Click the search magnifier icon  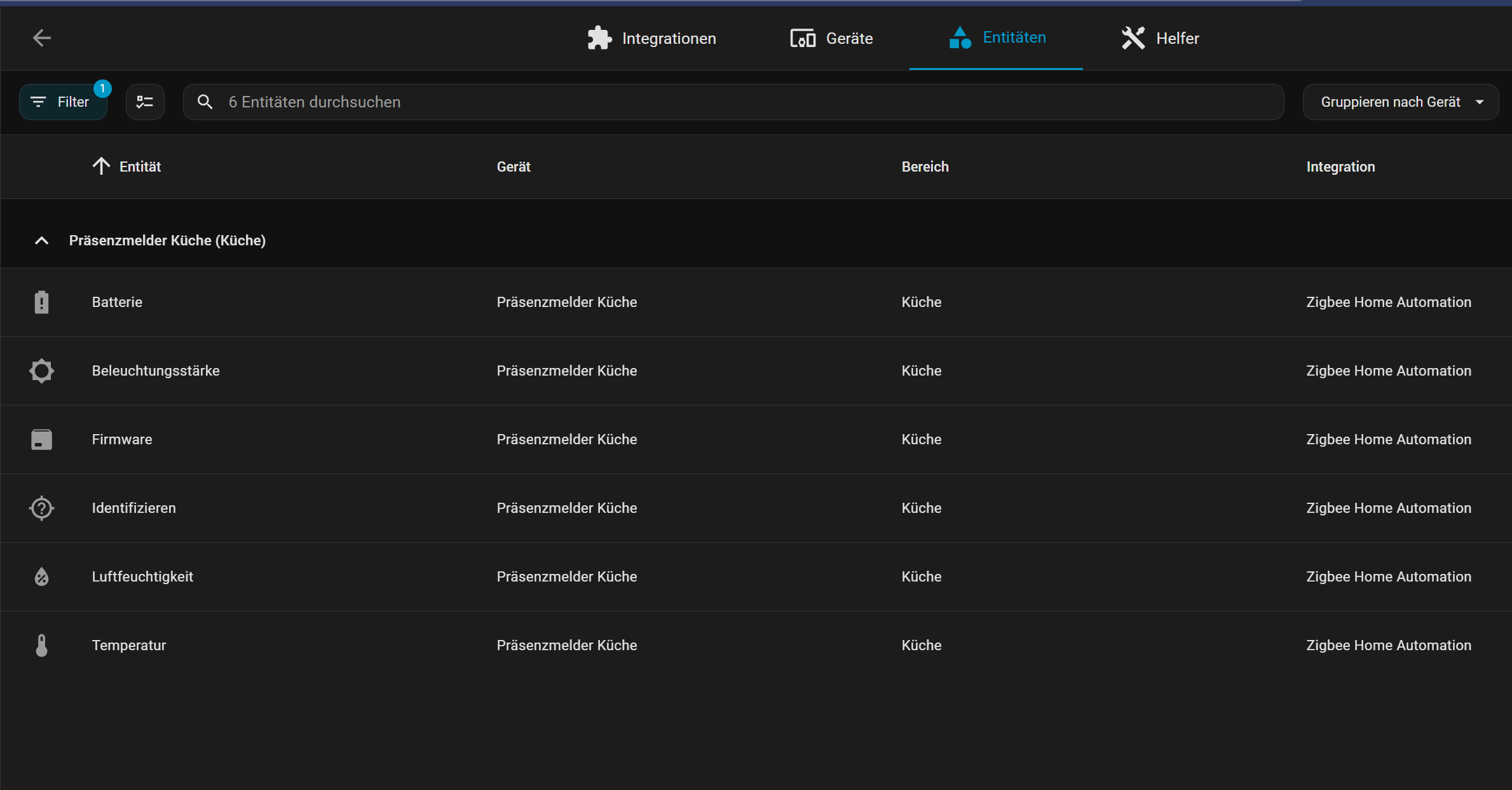[x=205, y=102]
